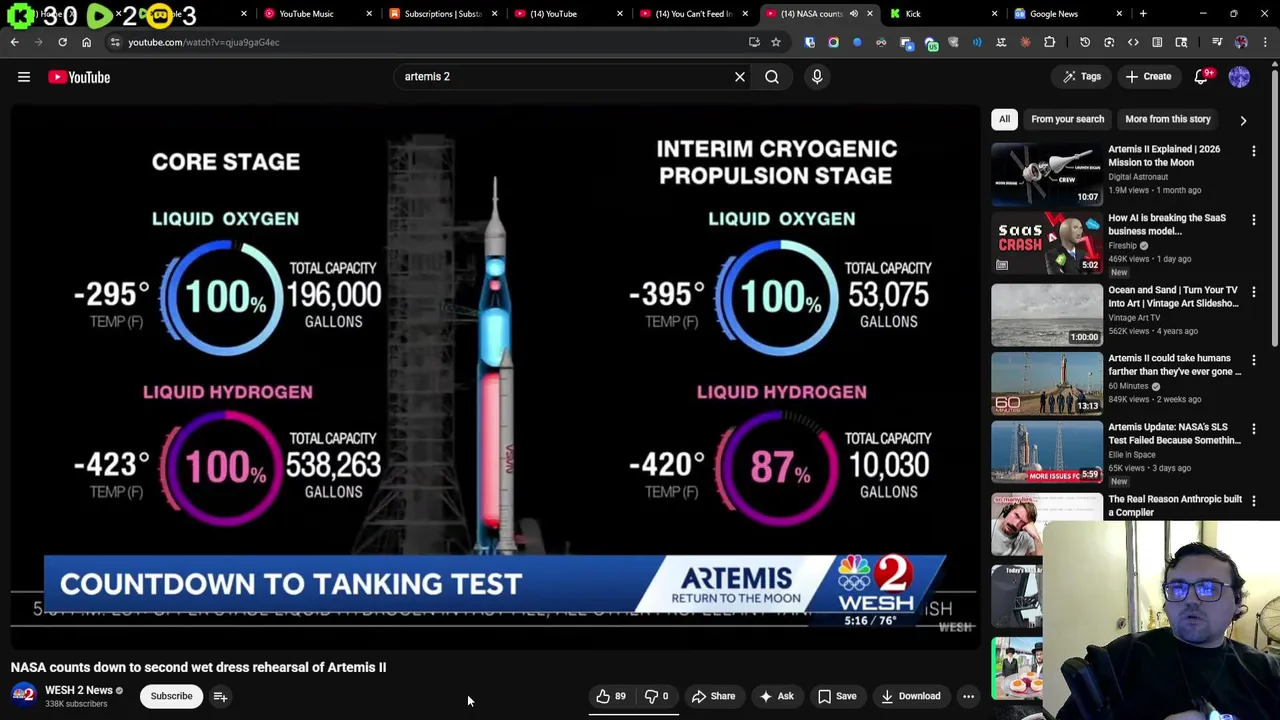Screen dimensions: 1280x720
Task: Open options for 60 Minutes Artemis video
Action: pyautogui.click(x=1253, y=360)
